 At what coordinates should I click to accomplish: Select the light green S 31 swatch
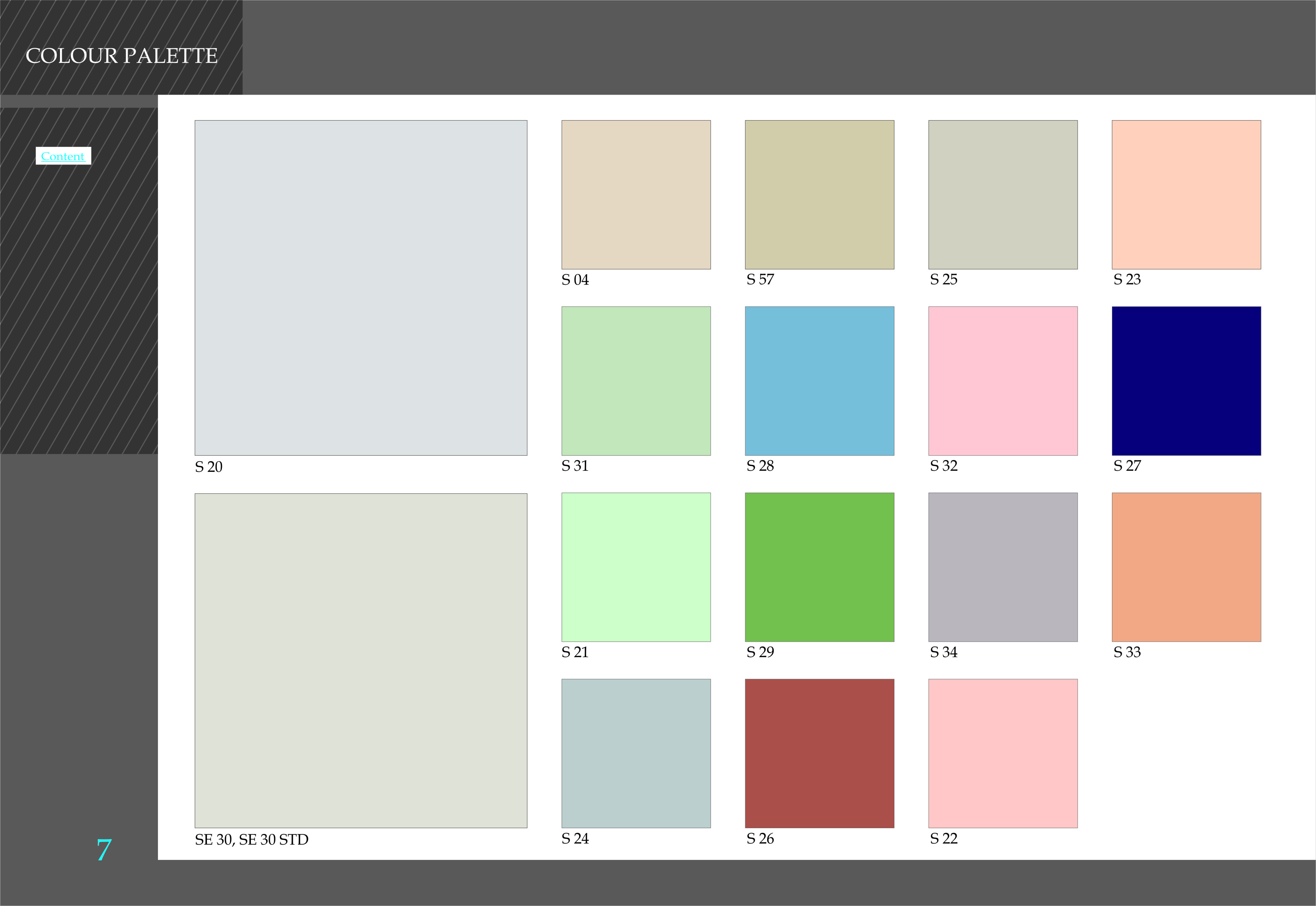point(636,380)
